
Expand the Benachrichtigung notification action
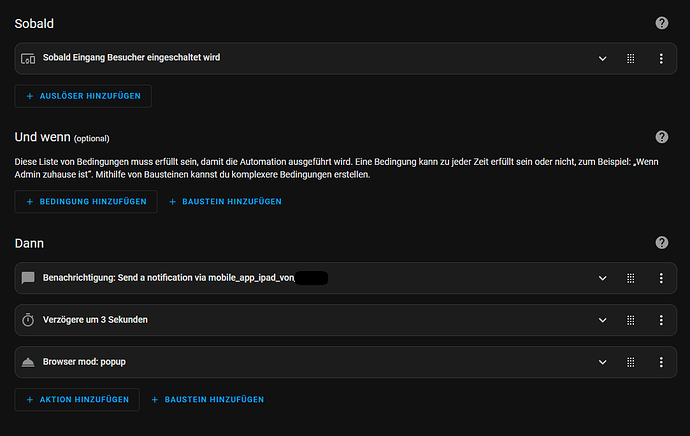602,278
